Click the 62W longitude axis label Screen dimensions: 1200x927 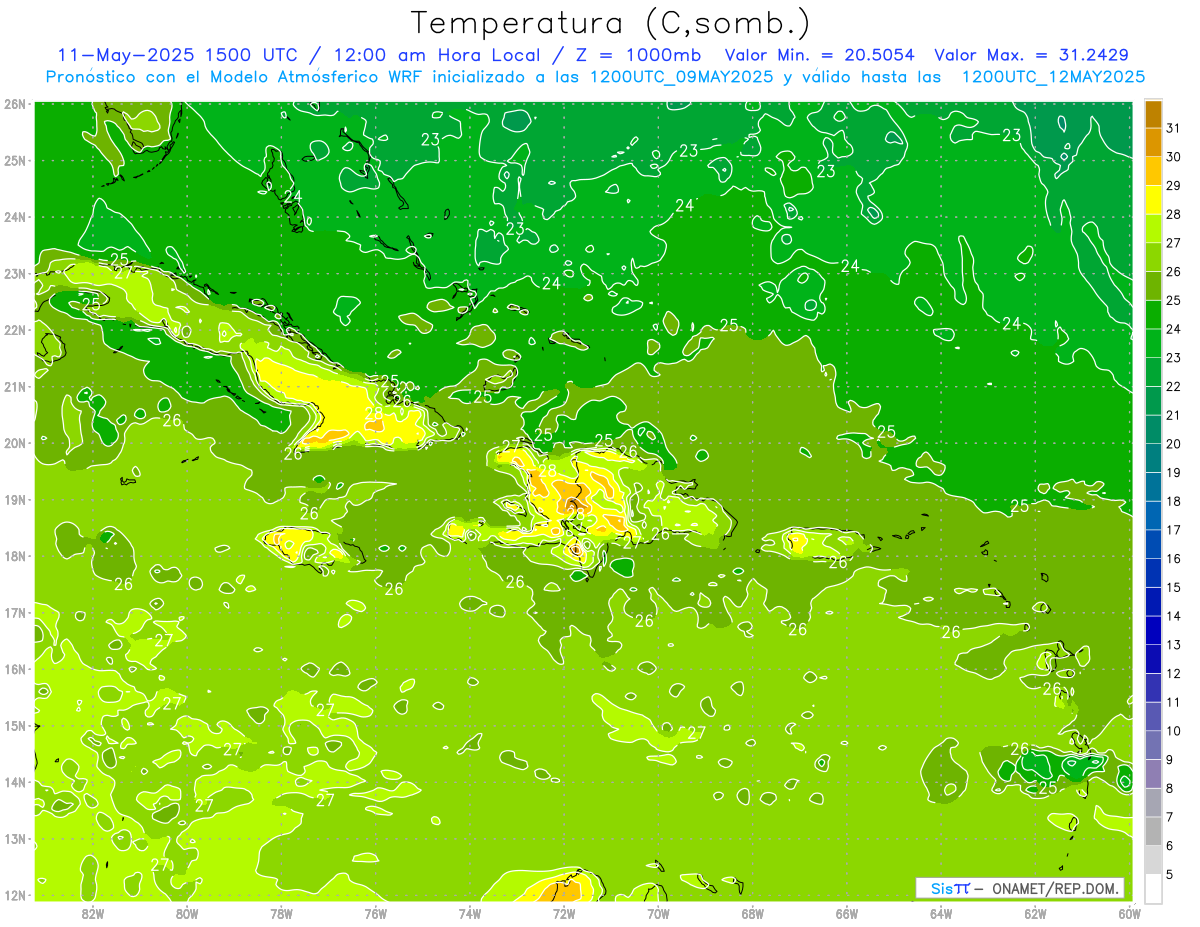point(1035,913)
